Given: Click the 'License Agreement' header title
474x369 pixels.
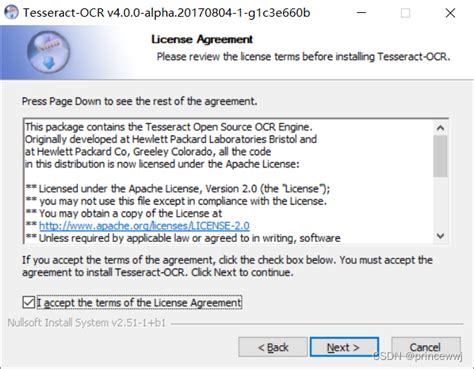Looking at the screenshot, I should click(x=202, y=39).
